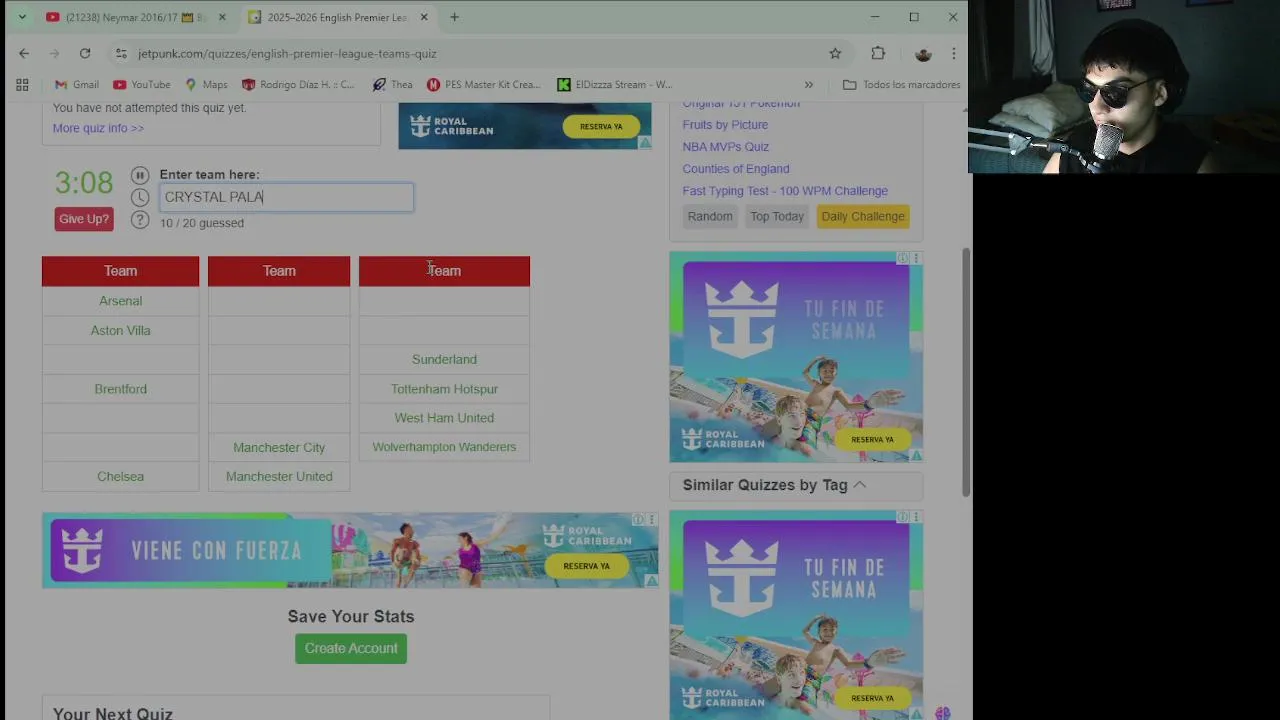This screenshot has height=720, width=1280.
Task: Pause the quiz timer
Action: point(140,175)
